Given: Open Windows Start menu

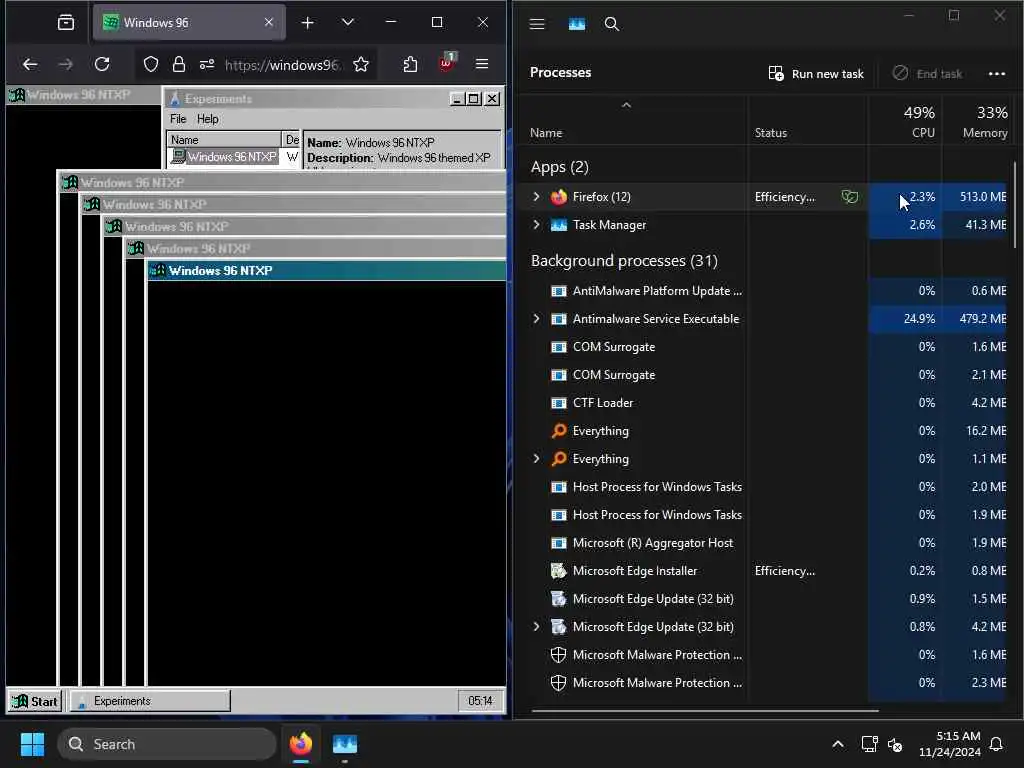Looking at the screenshot, I should tap(32, 744).
